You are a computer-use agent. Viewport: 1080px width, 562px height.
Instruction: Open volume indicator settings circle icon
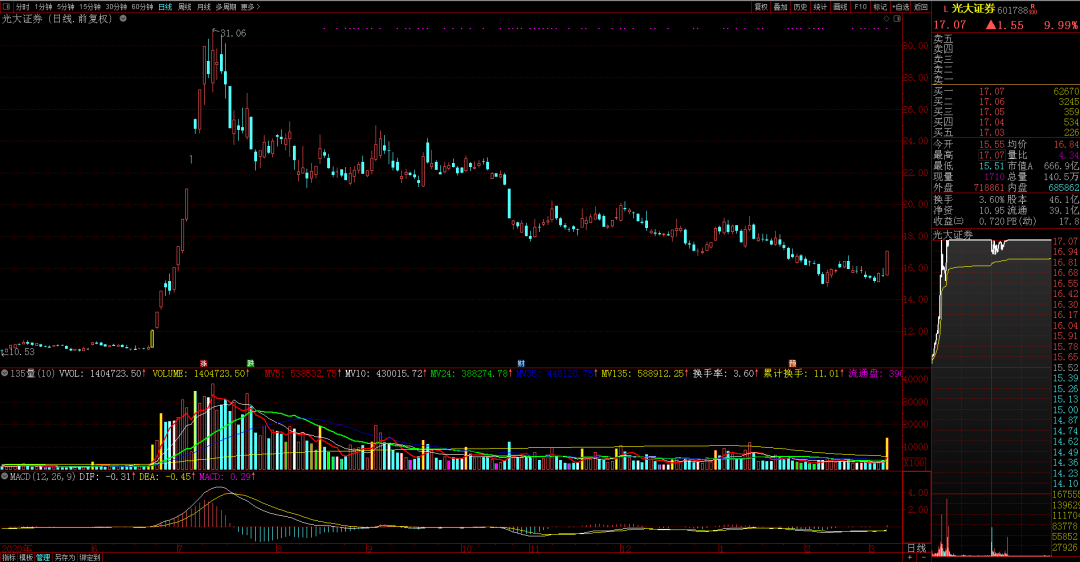(5, 373)
